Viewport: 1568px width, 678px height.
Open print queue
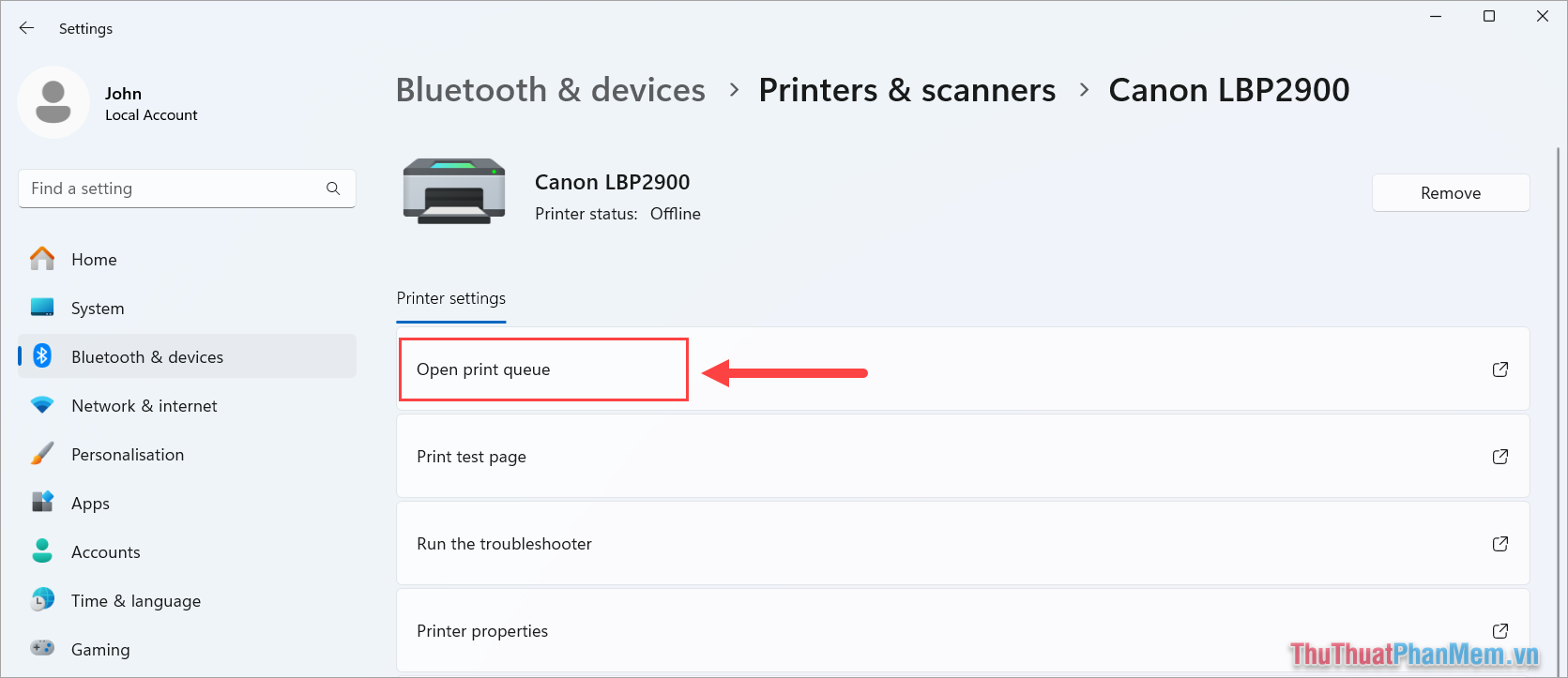[963, 369]
